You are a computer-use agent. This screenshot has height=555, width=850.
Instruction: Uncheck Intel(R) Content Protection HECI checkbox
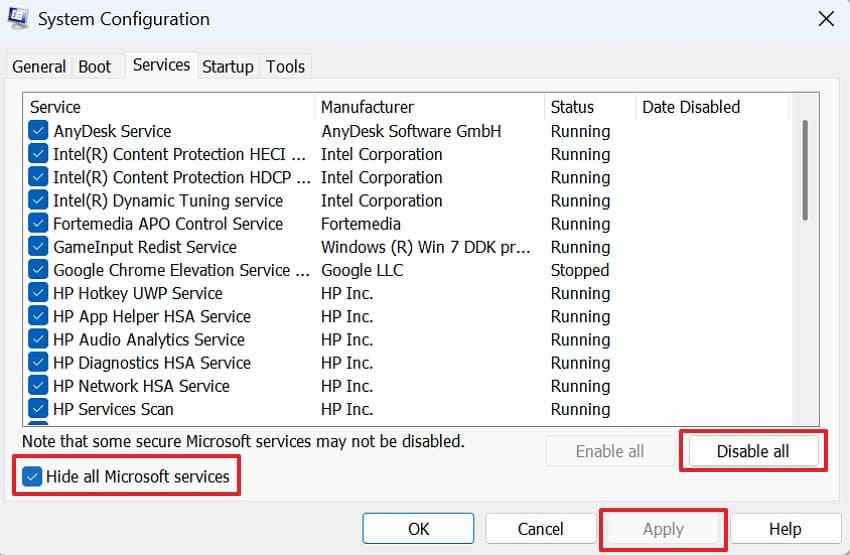click(x=38, y=154)
